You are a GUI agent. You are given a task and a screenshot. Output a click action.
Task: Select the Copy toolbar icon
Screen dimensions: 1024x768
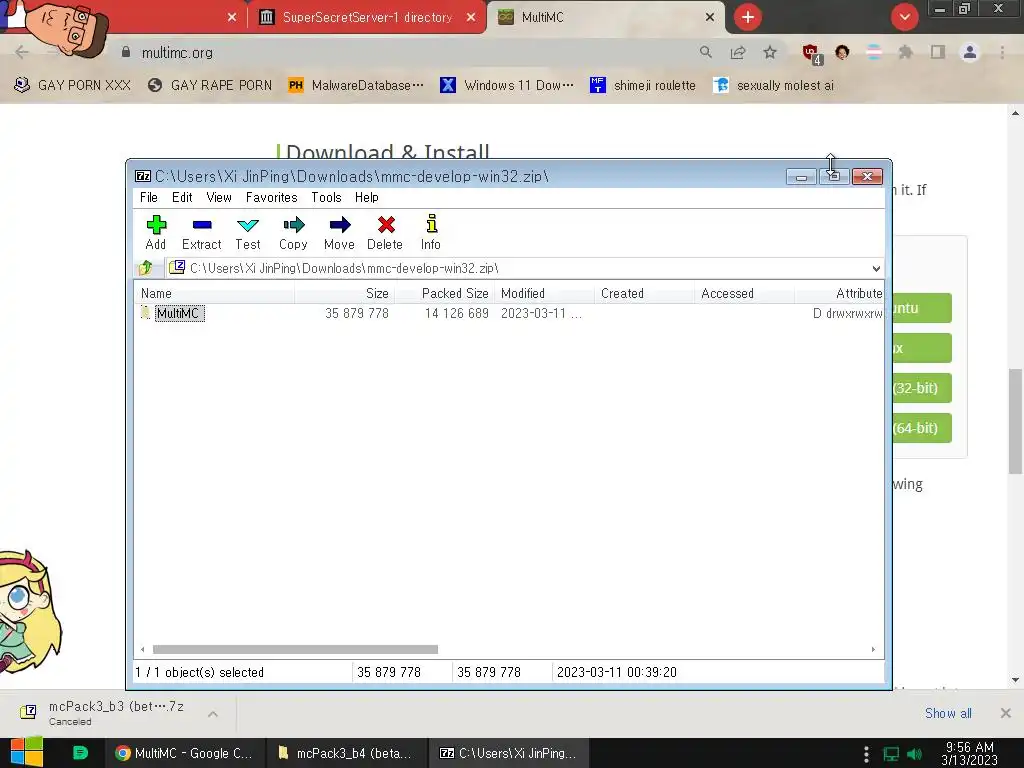pos(293,232)
